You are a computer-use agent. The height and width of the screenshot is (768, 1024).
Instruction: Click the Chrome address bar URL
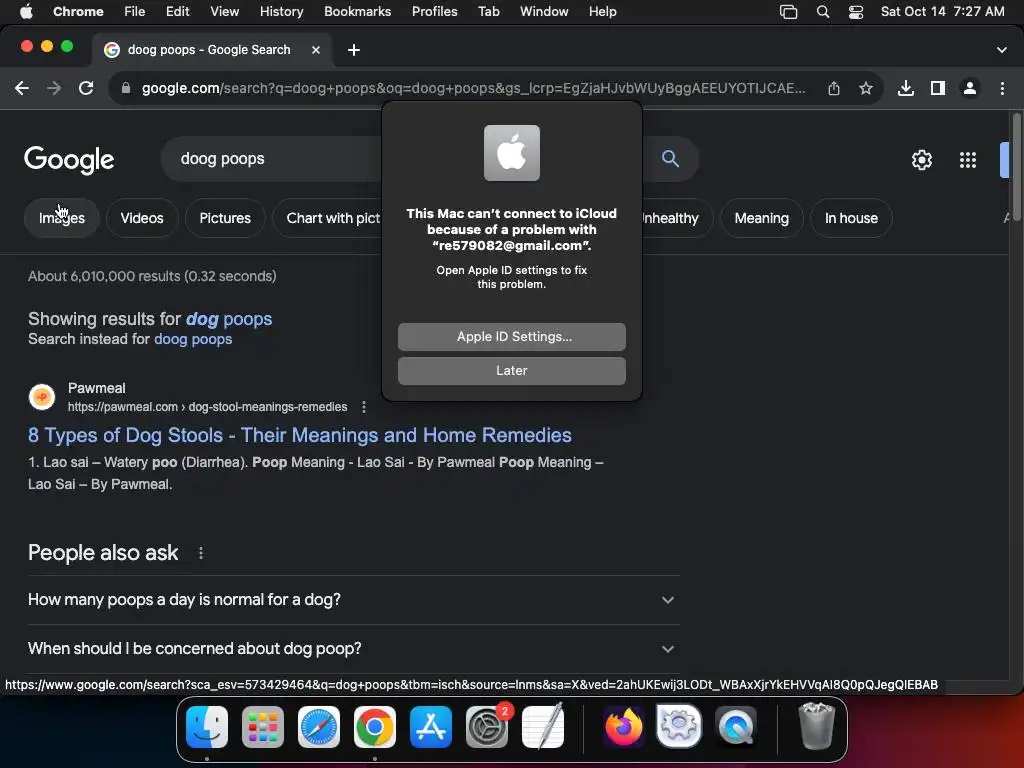click(x=473, y=88)
